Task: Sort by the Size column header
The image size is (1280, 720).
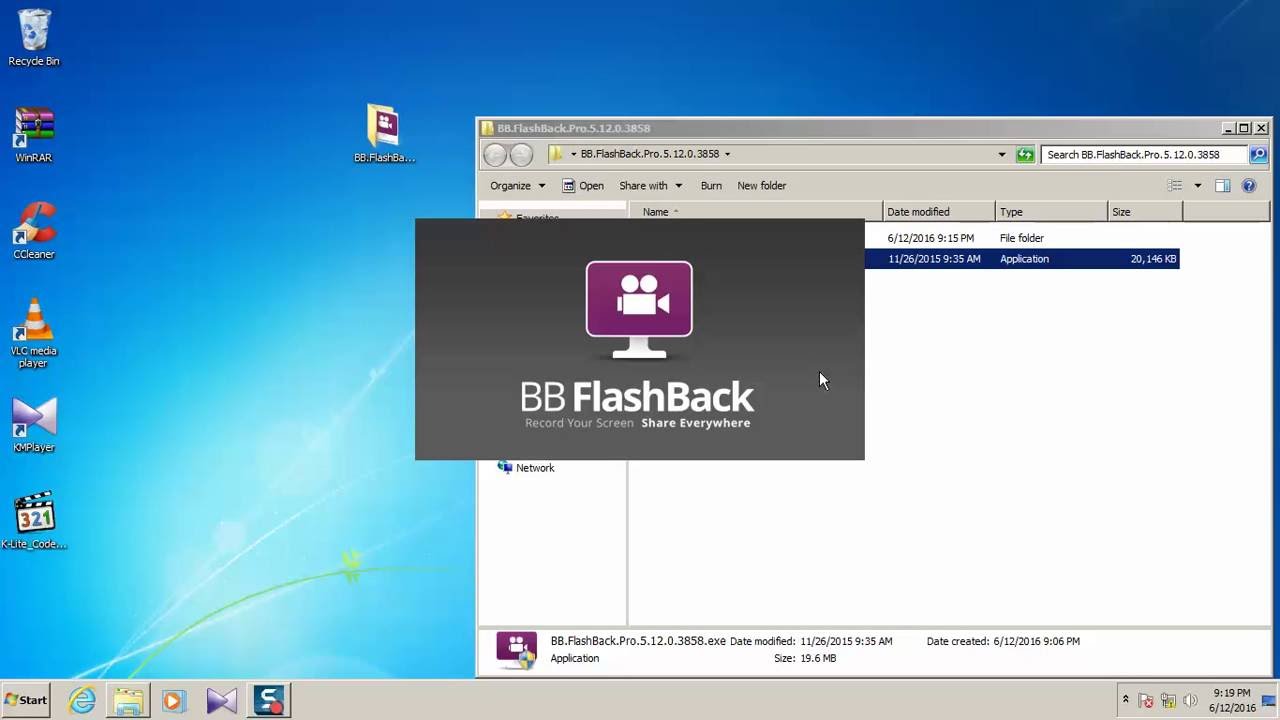Action: point(1146,212)
